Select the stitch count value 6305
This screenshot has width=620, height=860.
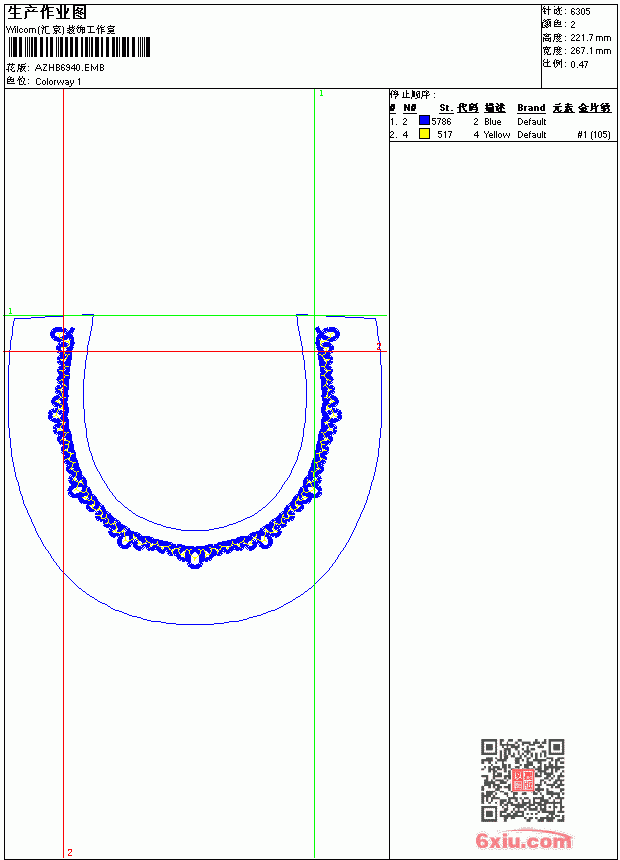pyautogui.click(x=580, y=12)
